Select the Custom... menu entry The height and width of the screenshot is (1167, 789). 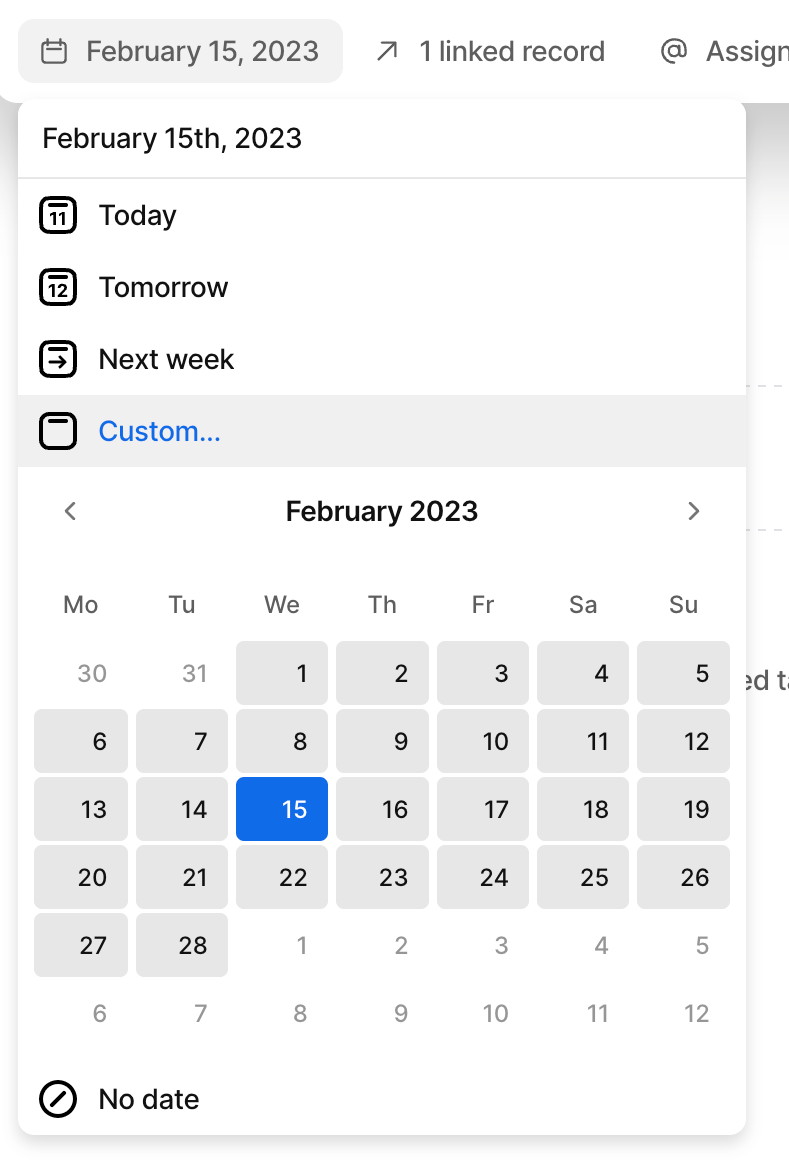click(x=159, y=431)
